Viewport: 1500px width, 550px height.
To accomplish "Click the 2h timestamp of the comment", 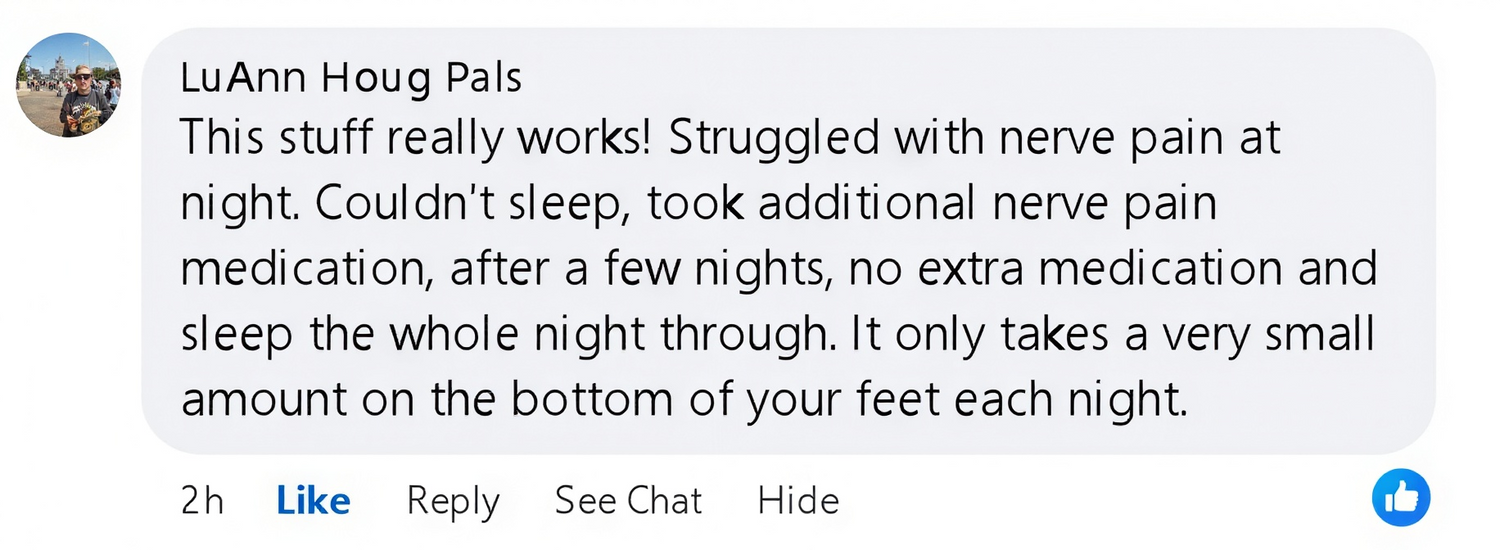I will (202, 500).
